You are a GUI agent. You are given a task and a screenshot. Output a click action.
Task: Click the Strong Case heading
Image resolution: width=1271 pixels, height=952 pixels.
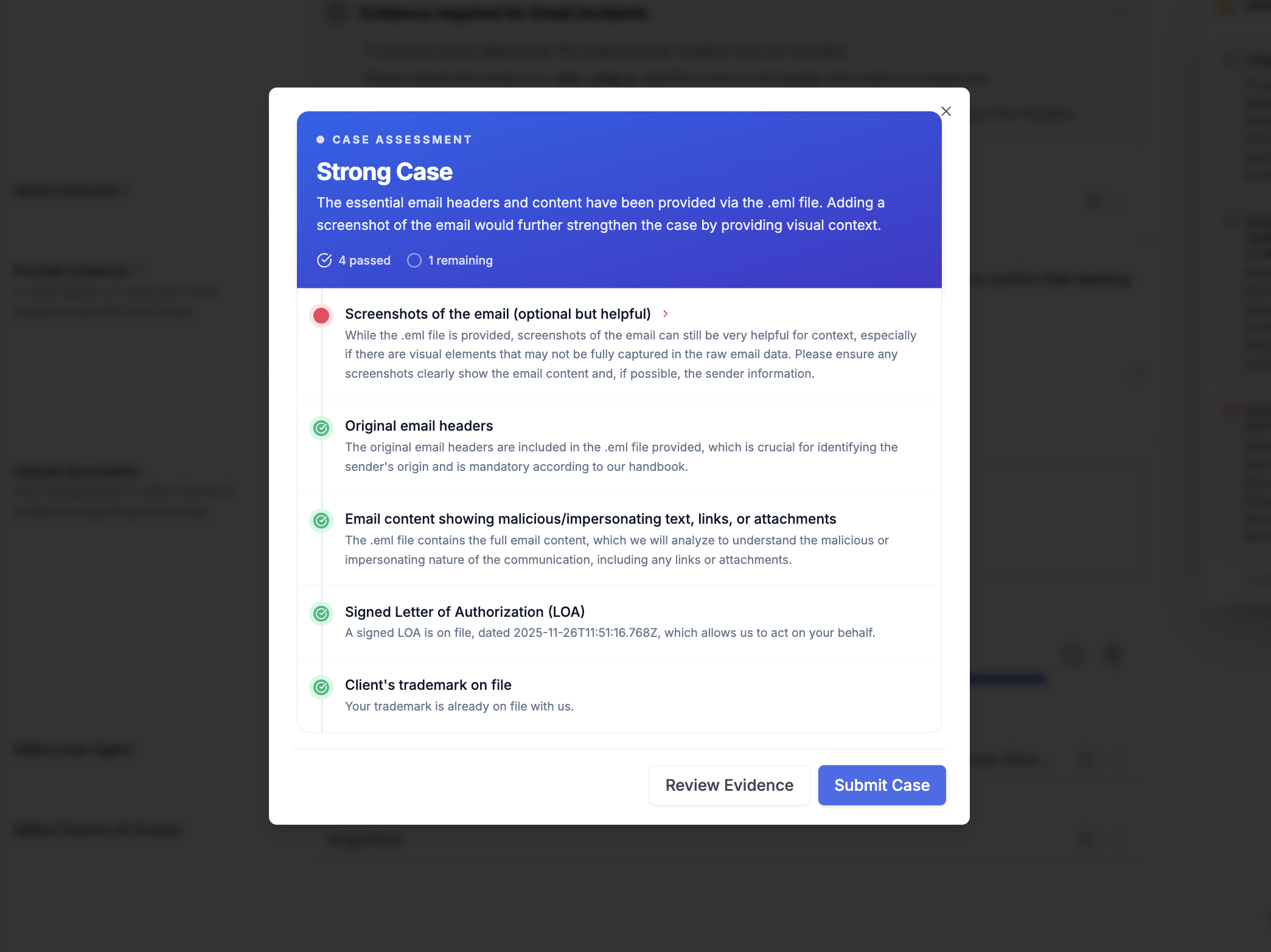[x=385, y=172]
